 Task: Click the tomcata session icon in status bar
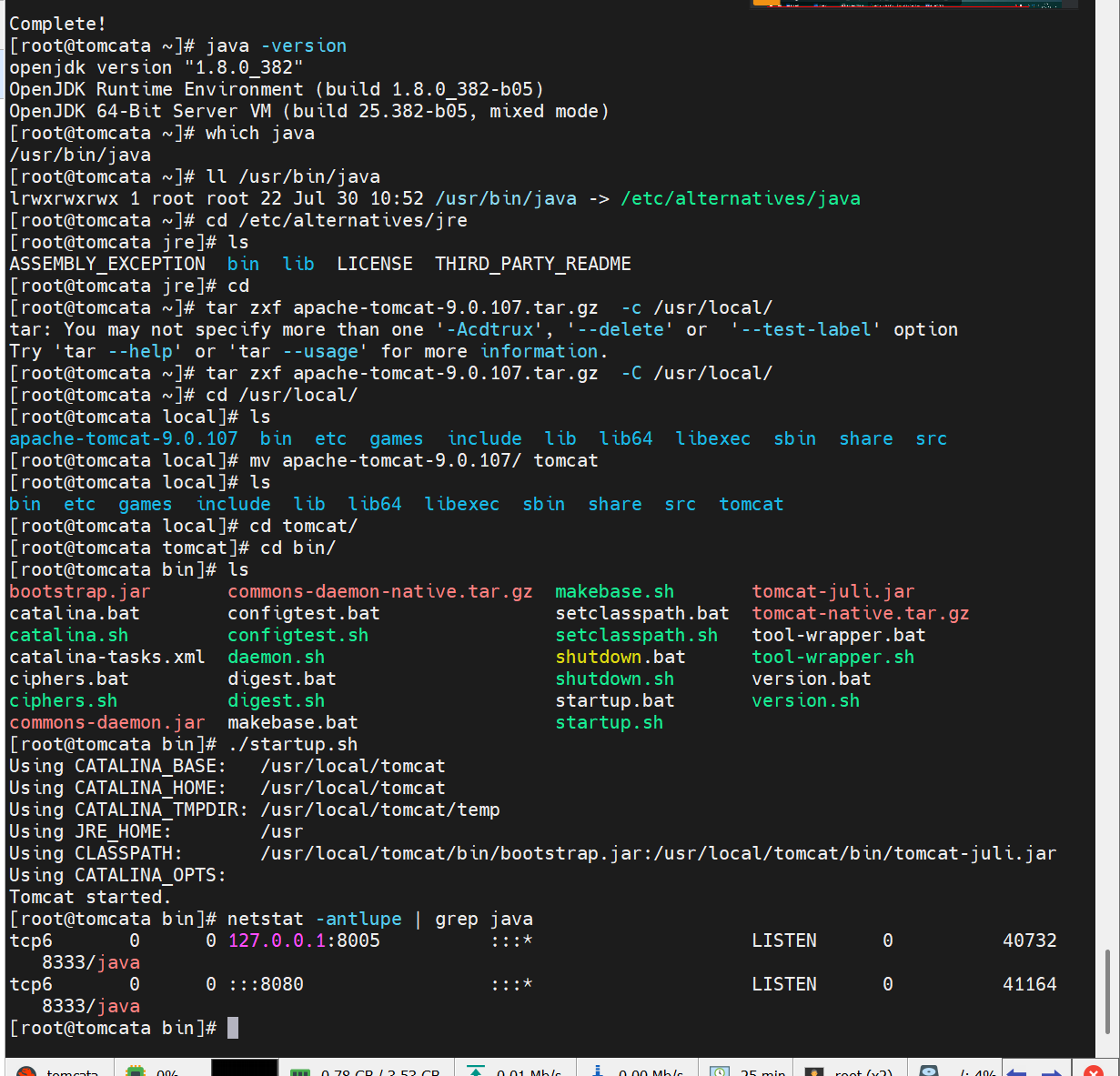tap(26, 1072)
